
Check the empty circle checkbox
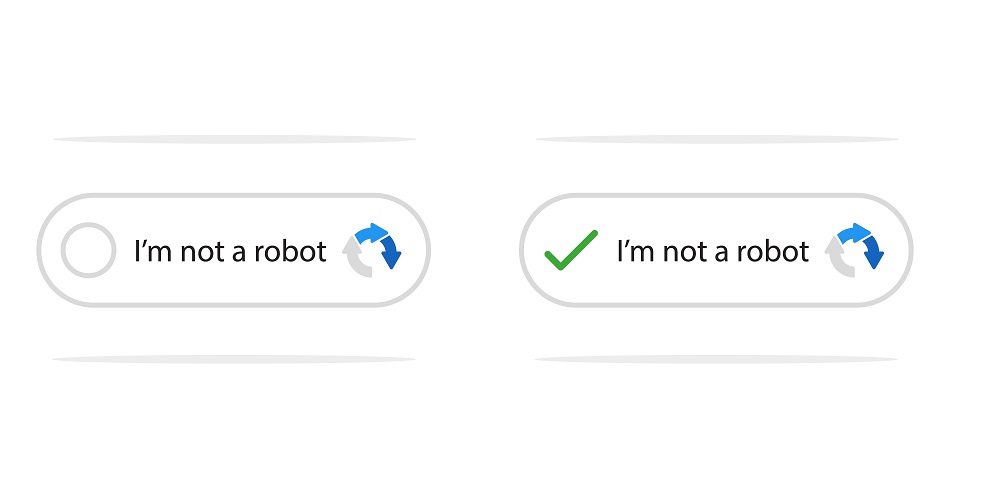click(89, 250)
